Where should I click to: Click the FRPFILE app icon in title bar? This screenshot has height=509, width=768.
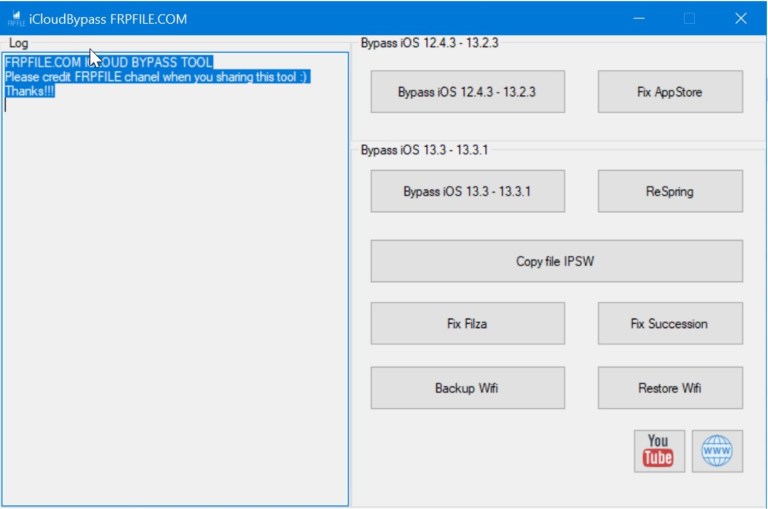[16, 19]
